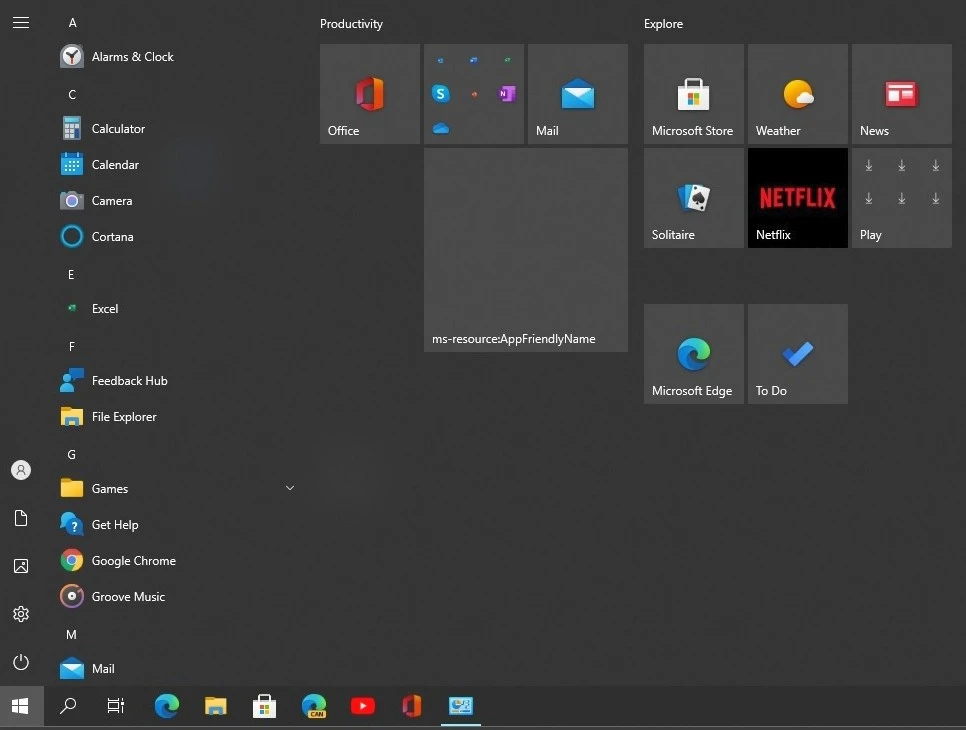Launch the Calculator app
Viewport: 966px width, 730px height.
tap(115, 128)
